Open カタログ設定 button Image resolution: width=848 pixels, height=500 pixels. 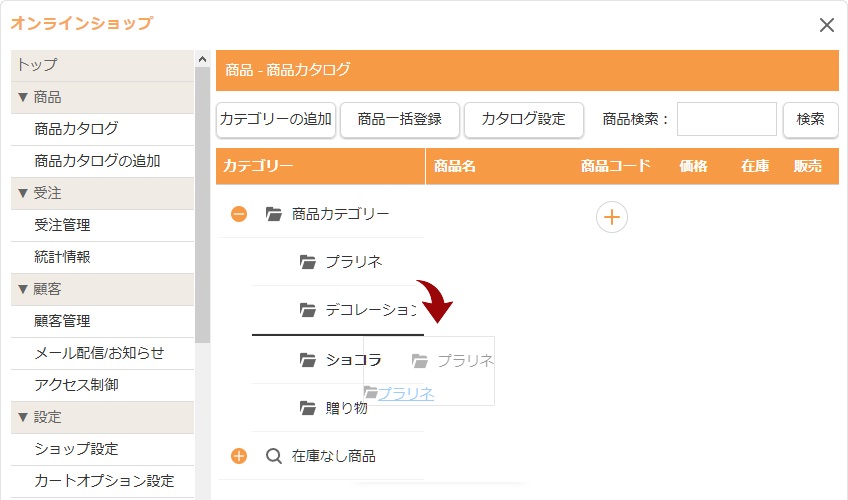pyautogui.click(x=523, y=119)
